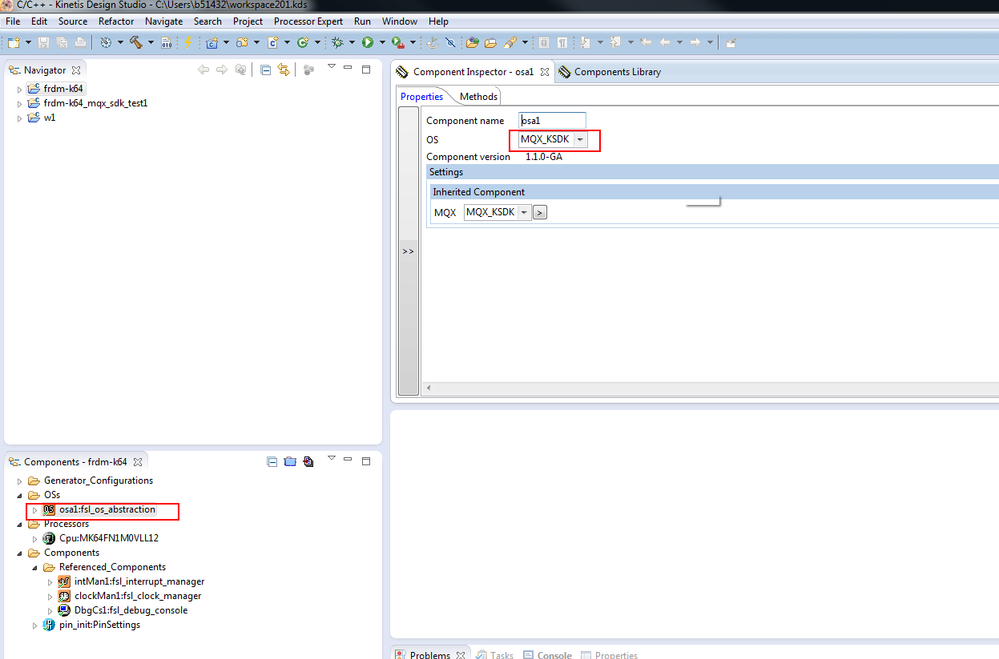
Task: Click the Open Type folder icon
Action: [472, 43]
